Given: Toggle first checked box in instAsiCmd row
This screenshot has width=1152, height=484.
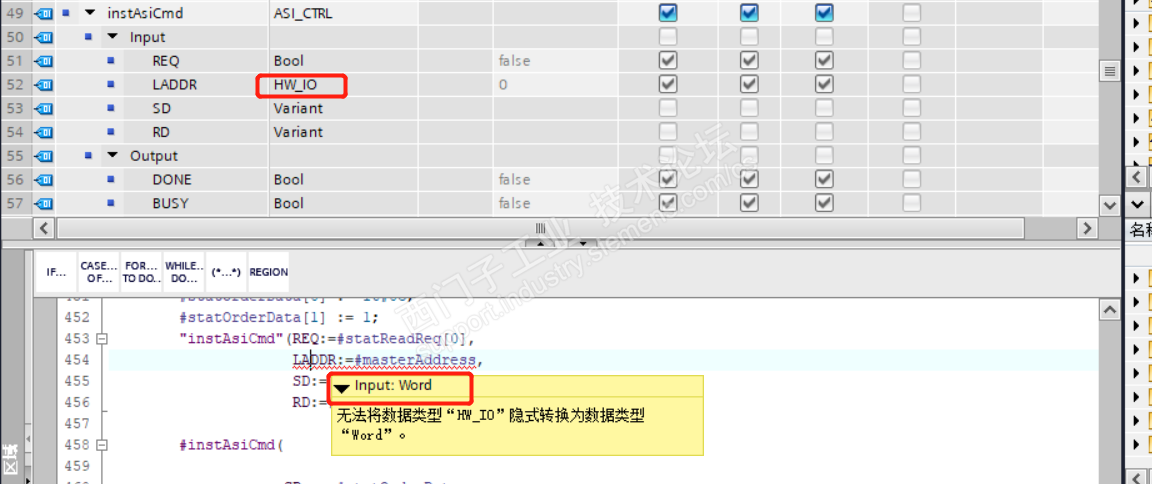Looking at the screenshot, I should point(668,12).
